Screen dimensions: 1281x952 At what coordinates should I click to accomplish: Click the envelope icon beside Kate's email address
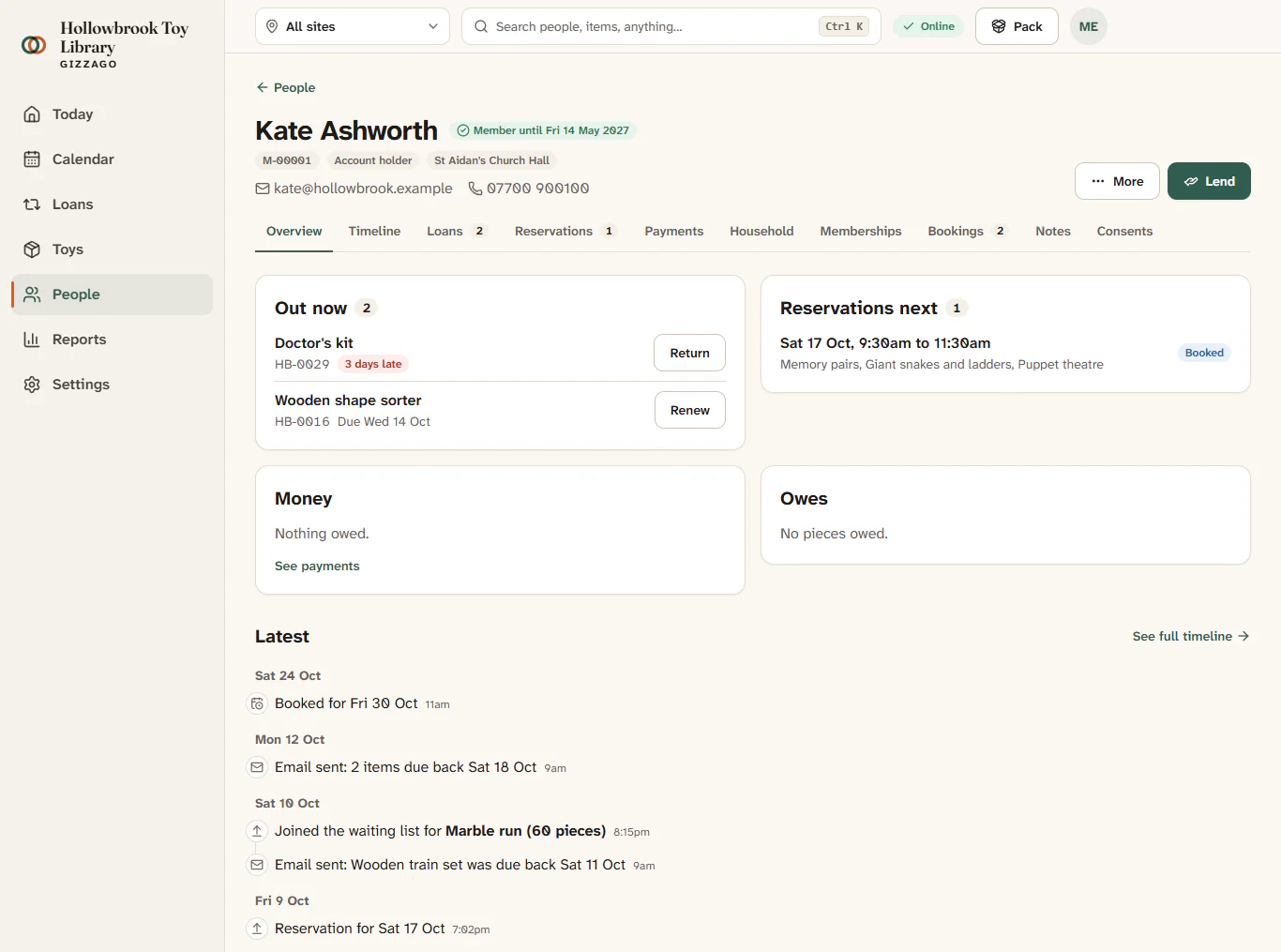263,189
